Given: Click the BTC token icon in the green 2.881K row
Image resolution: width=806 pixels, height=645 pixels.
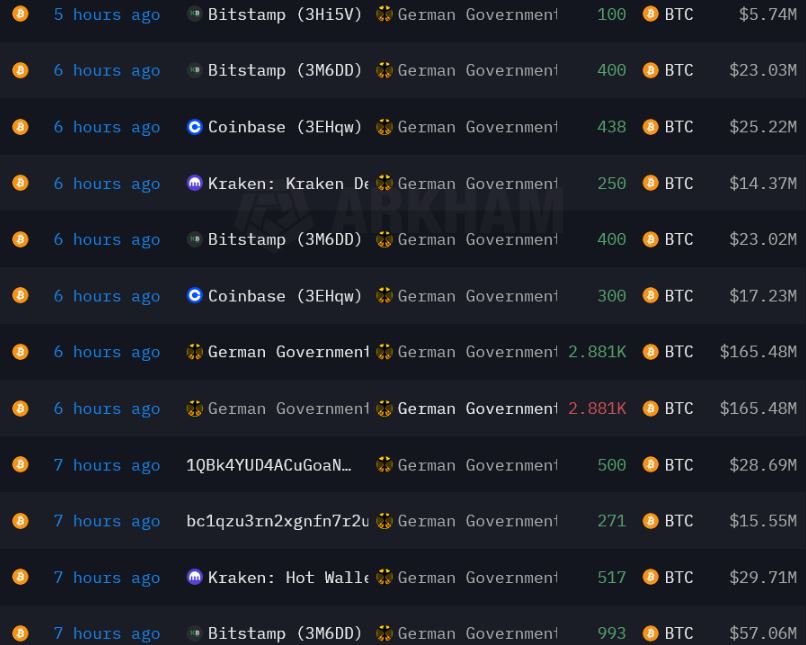Looking at the screenshot, I should 650,352.
